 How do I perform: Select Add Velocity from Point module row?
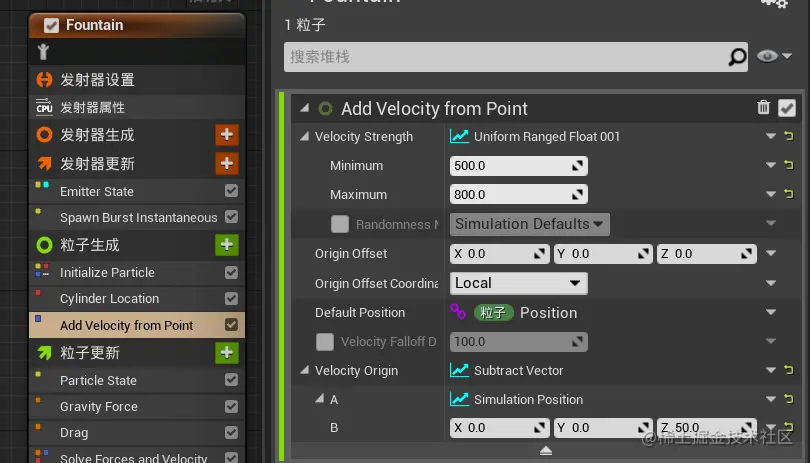[137, 325]
